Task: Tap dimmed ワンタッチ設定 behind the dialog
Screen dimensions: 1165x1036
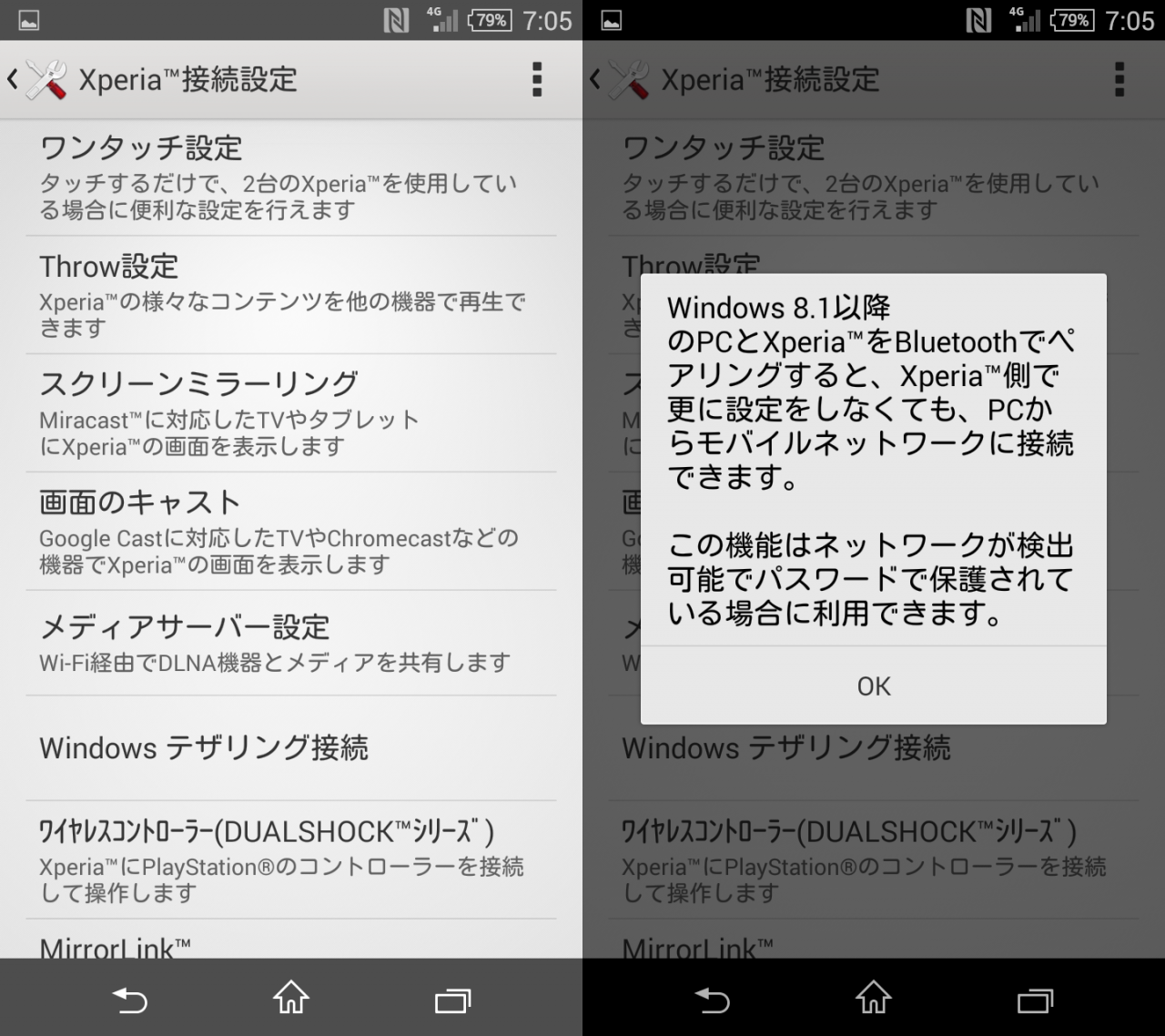Action: tap(874, 178)
